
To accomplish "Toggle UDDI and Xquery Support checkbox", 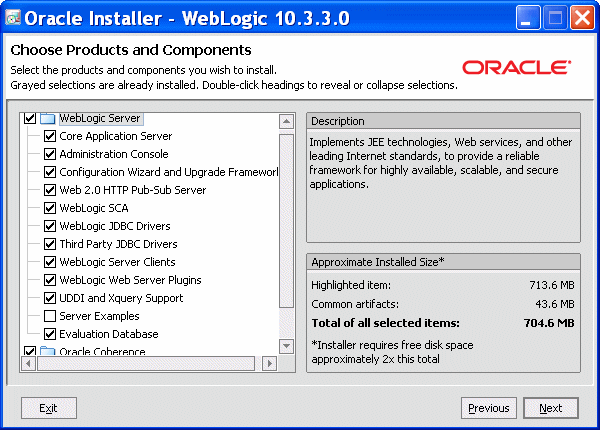I will coord(50,298).
